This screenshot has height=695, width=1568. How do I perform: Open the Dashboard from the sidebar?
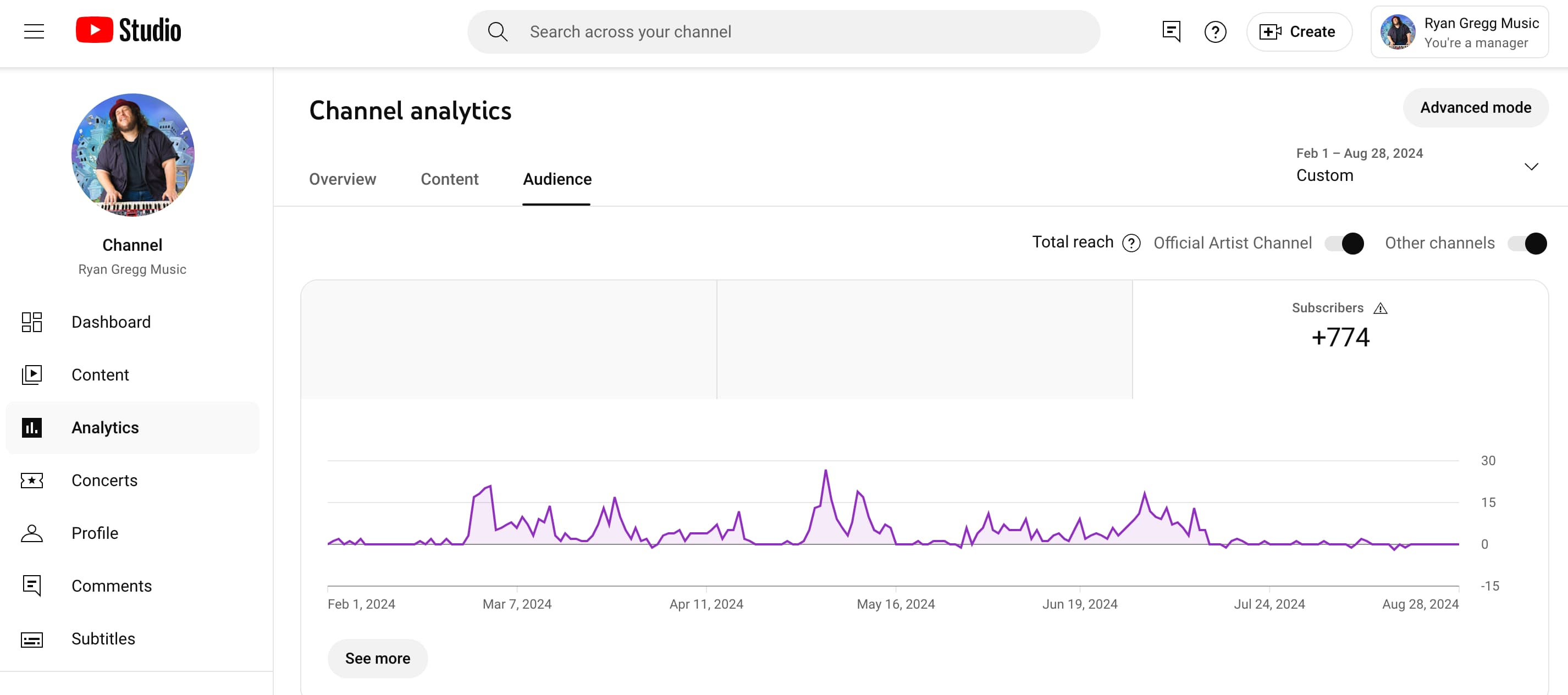(32, 322)
